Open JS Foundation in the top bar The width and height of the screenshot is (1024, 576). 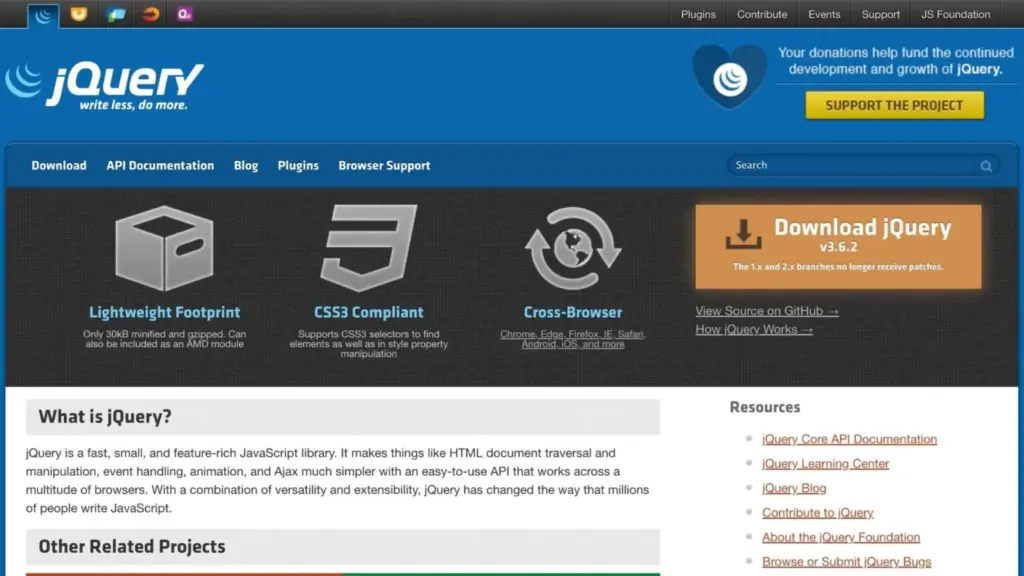[x=955, y=14]
